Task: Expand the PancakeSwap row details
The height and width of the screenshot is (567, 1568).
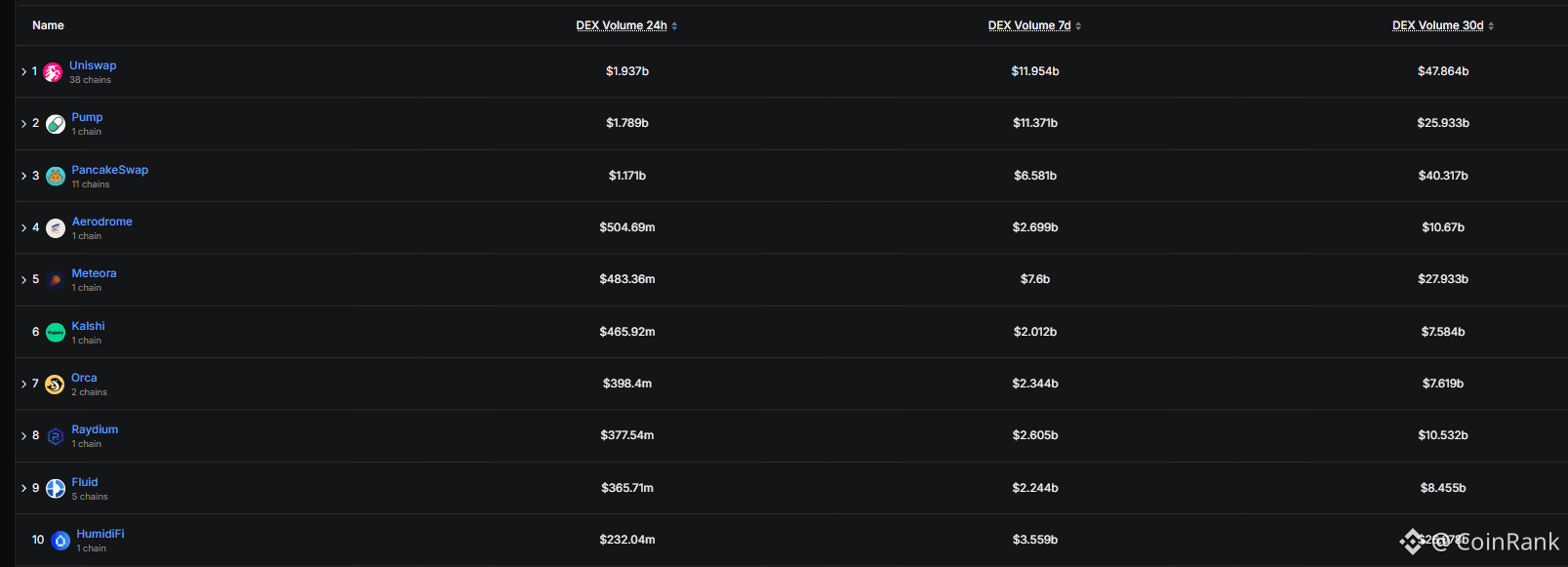Action: pos(23,177)
